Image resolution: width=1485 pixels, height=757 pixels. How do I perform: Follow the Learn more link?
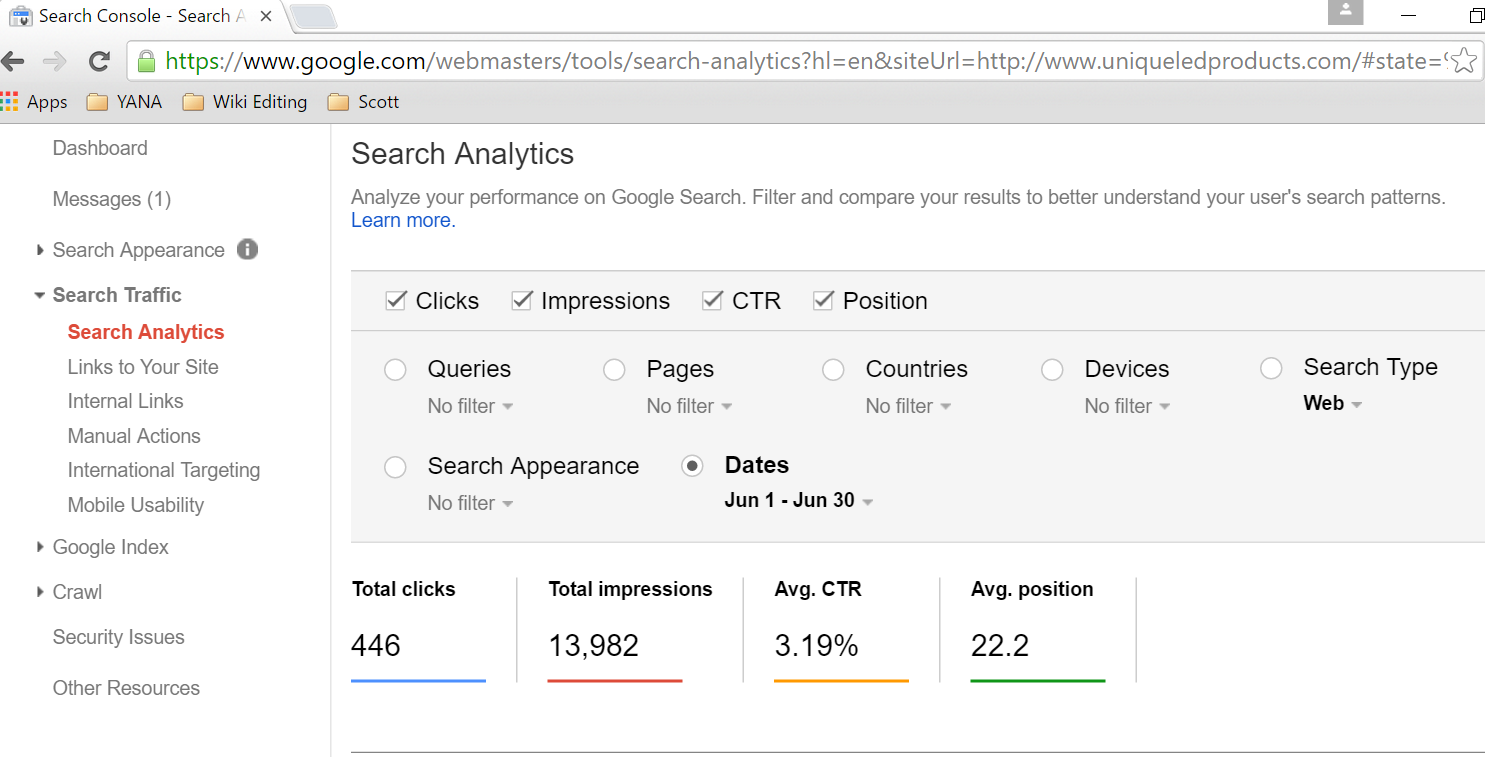pos(403,221)
